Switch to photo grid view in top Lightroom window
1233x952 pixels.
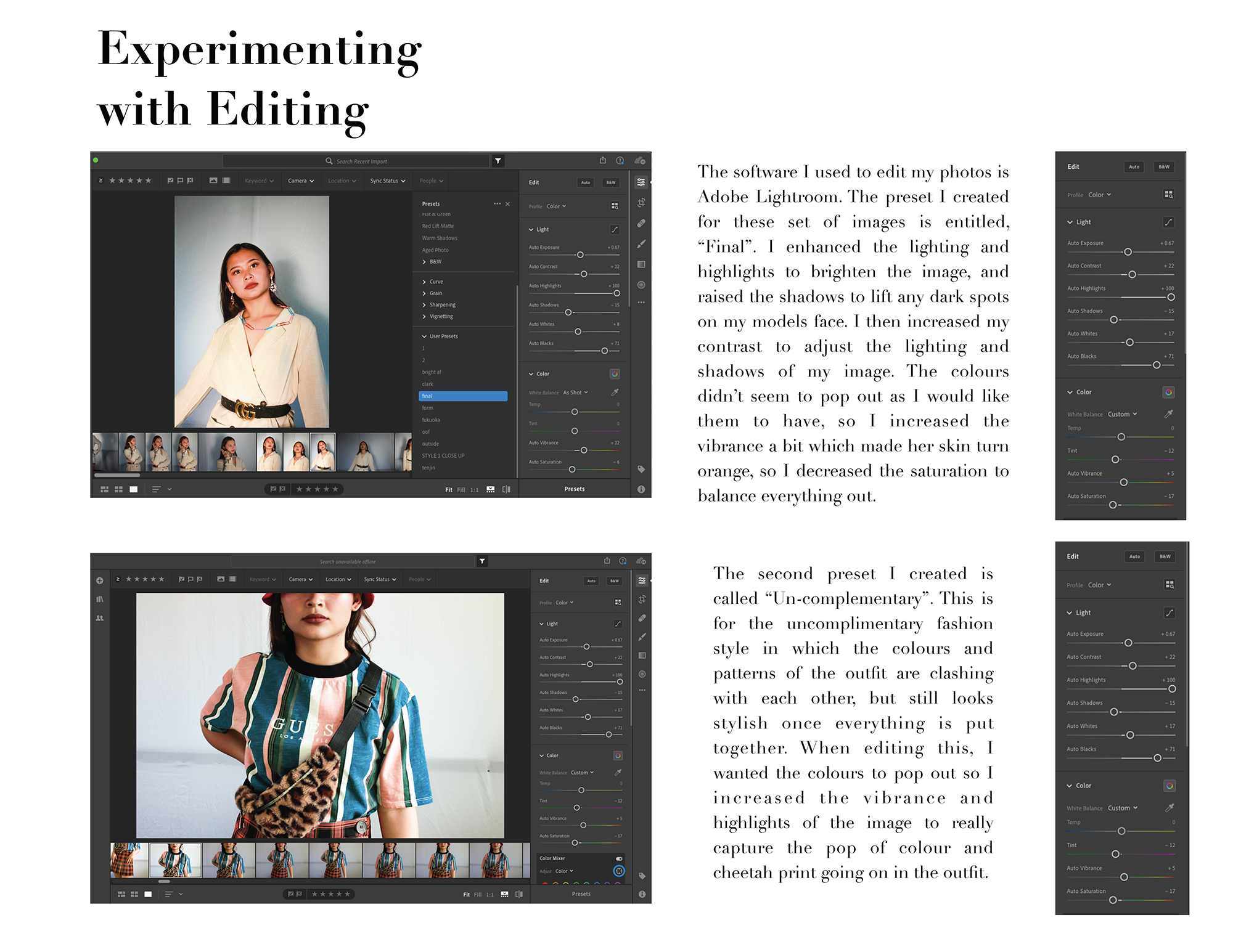click(105, 489)
